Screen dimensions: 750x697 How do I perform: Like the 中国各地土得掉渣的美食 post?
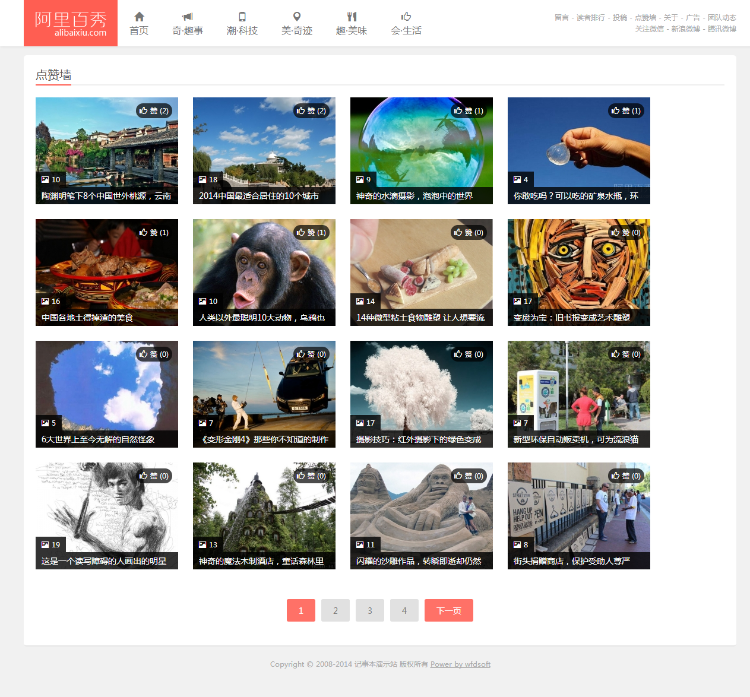tap(154, 232)
